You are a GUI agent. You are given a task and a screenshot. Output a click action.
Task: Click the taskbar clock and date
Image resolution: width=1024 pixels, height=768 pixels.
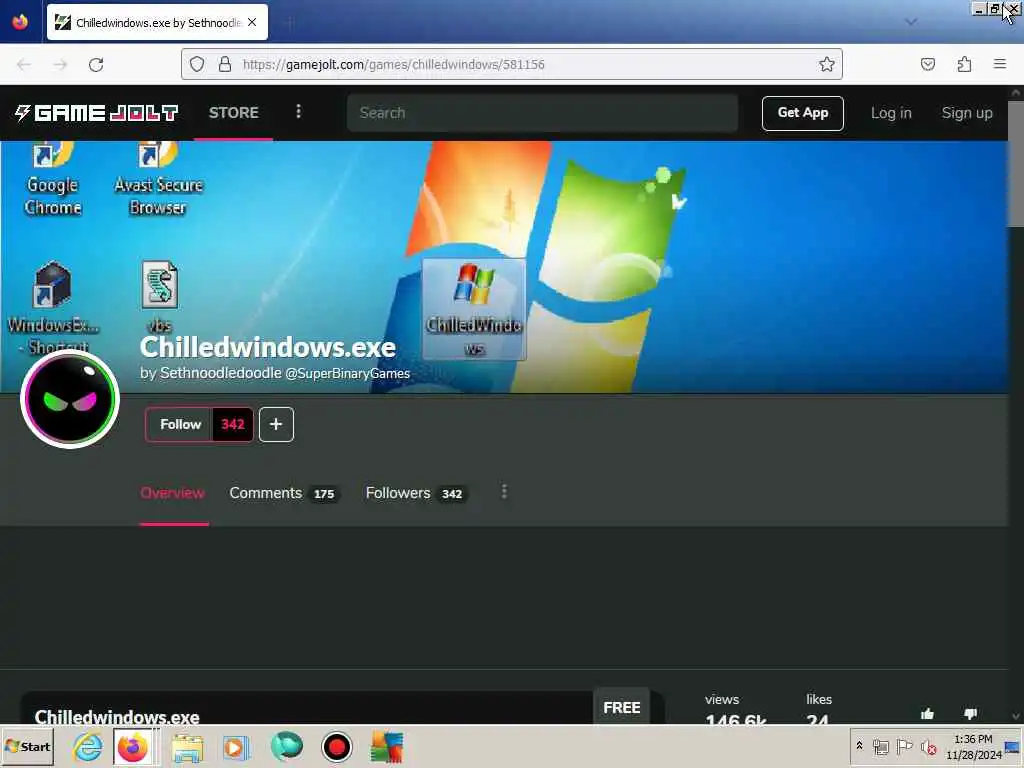tap(974, 746)
